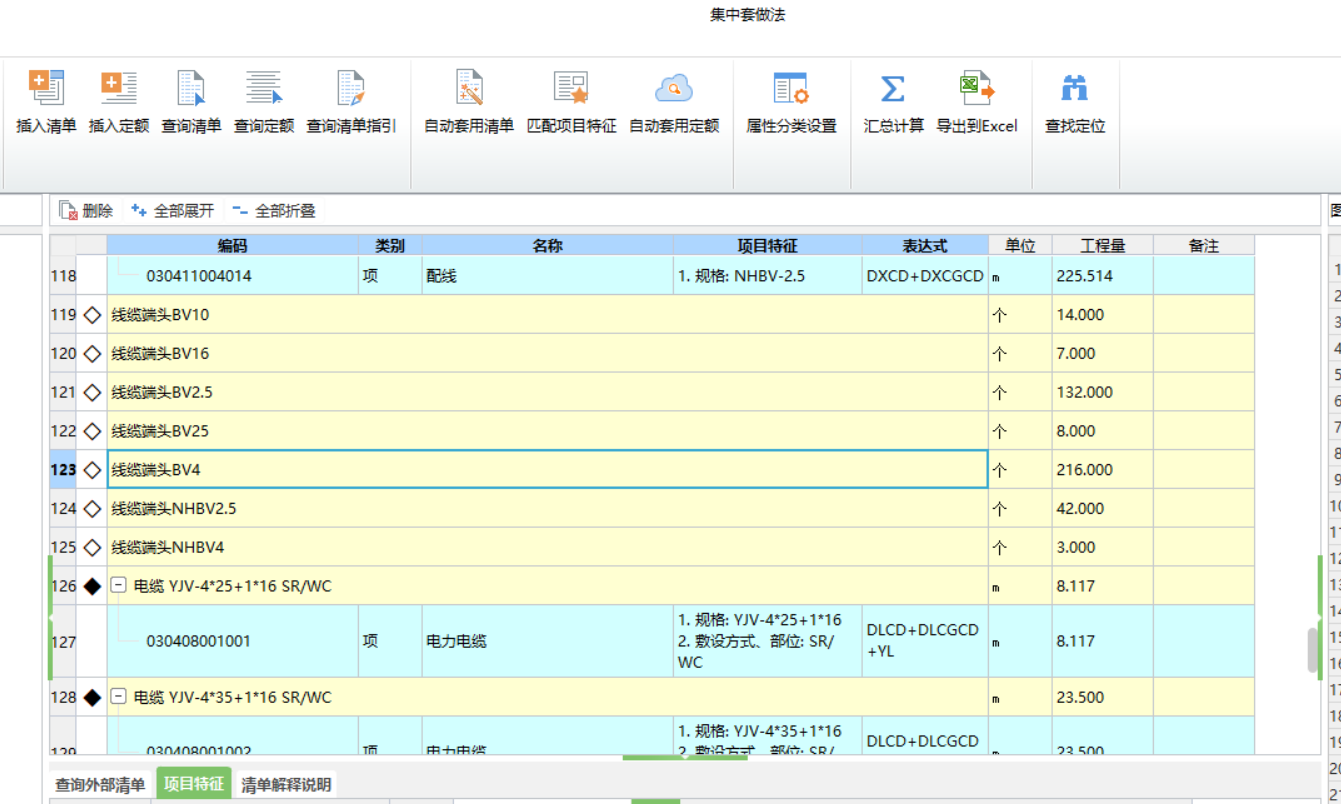The width and height of the screenshot is (1341, 804).
Task: Toggle hollow diamond marker for 线缆端头BV2.5
Action: [x=92, y=393]
